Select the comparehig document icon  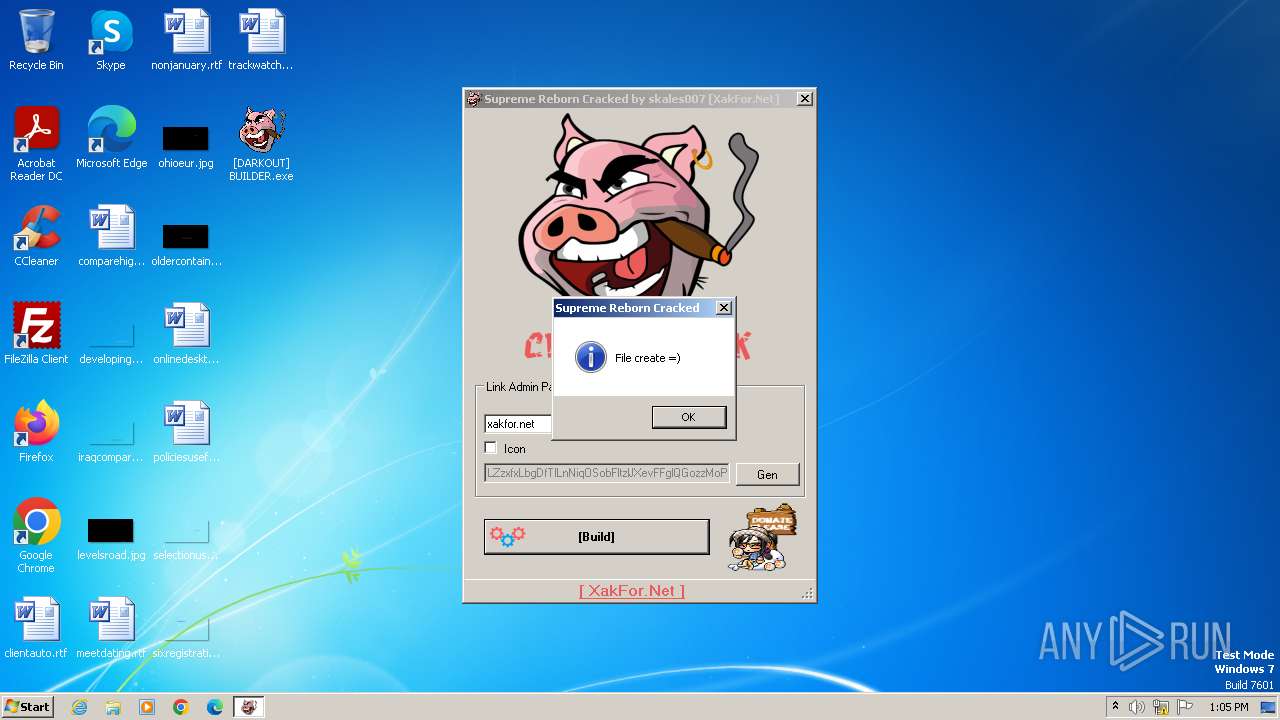coord(111,236)
